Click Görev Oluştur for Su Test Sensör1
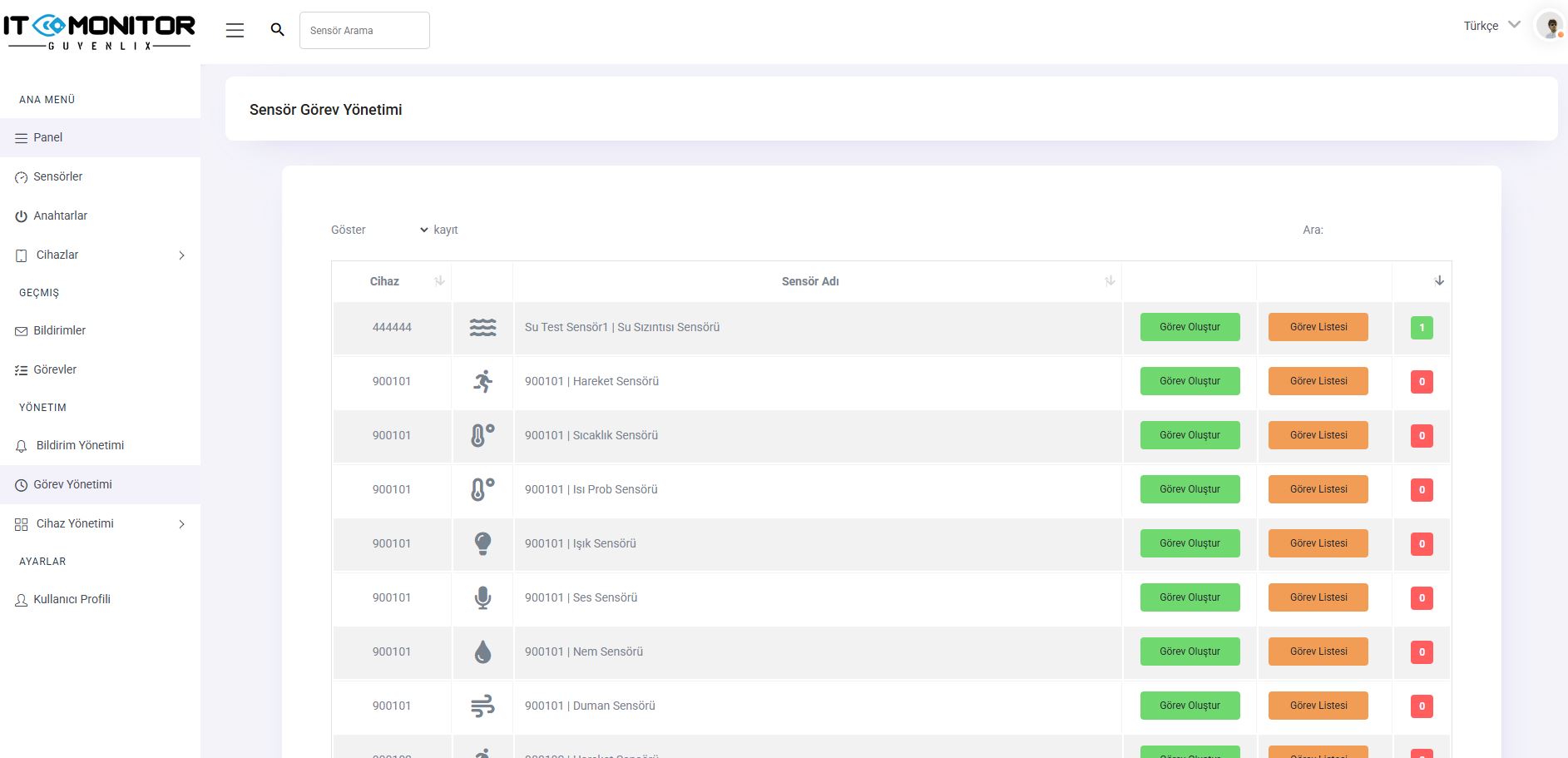The width and height of the screenshot is (1568, 758). (1190, 327)
